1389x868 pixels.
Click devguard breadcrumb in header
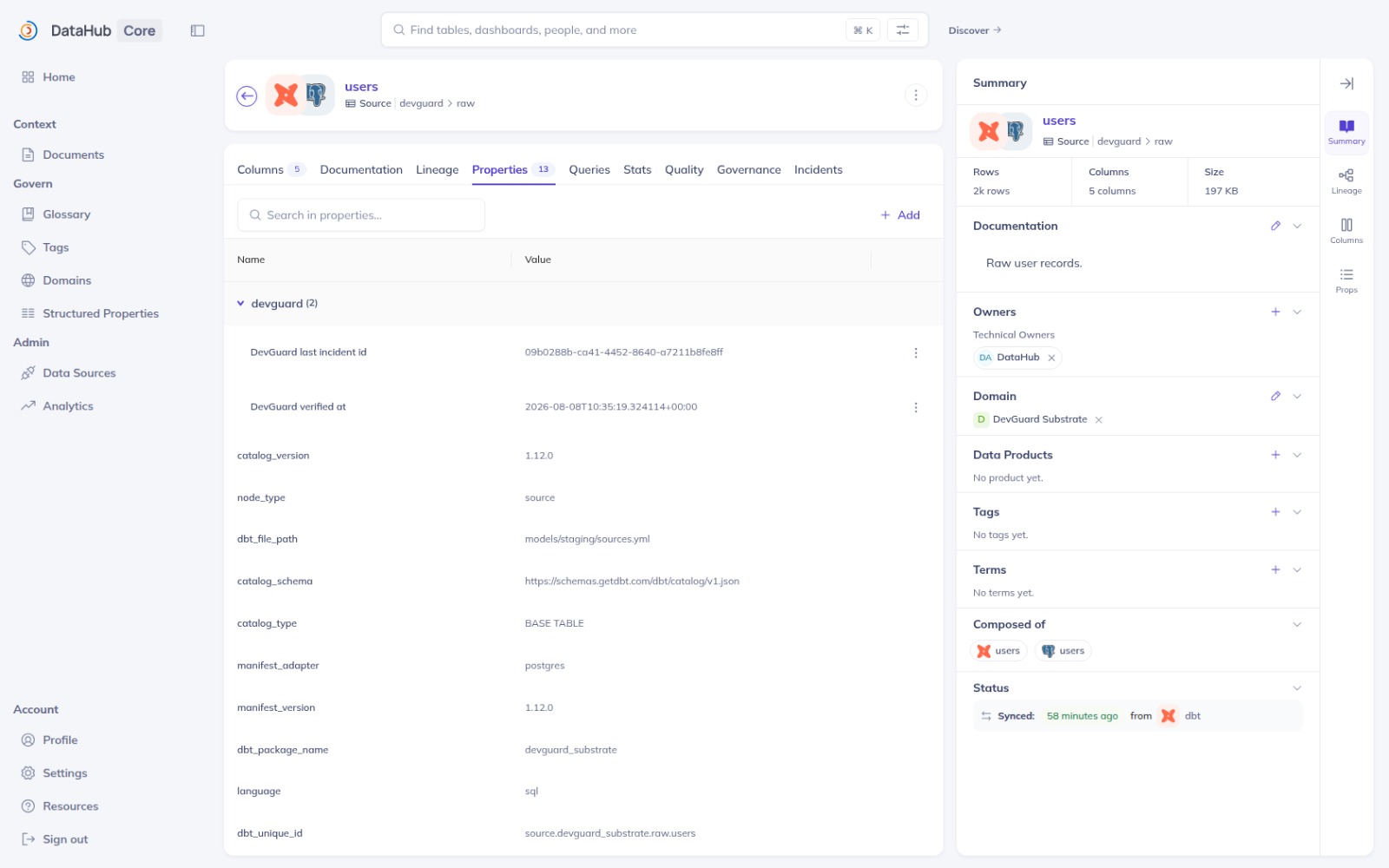(421, 103)
